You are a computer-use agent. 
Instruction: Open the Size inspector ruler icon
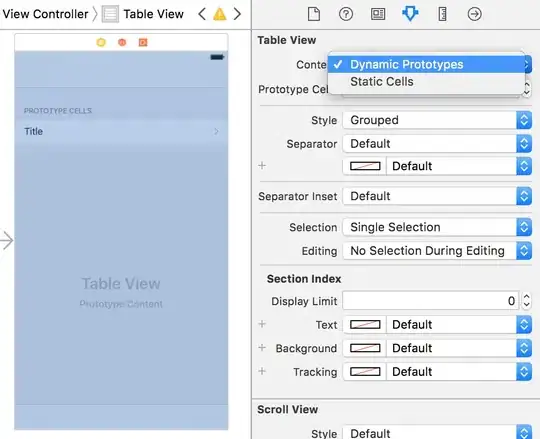[x=442, y=14]
